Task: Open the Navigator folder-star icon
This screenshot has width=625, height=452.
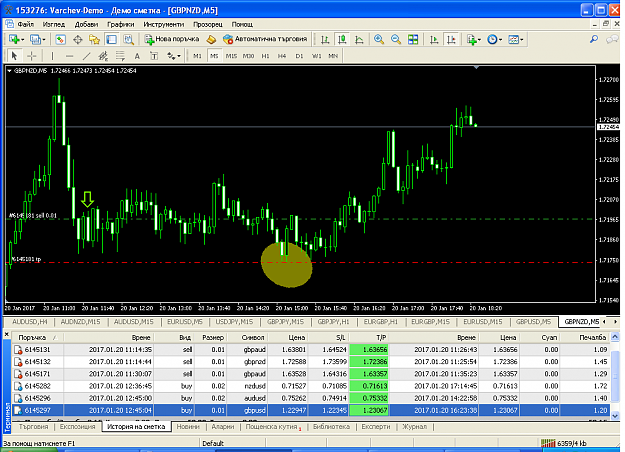Action: click(x=94, y=39)
